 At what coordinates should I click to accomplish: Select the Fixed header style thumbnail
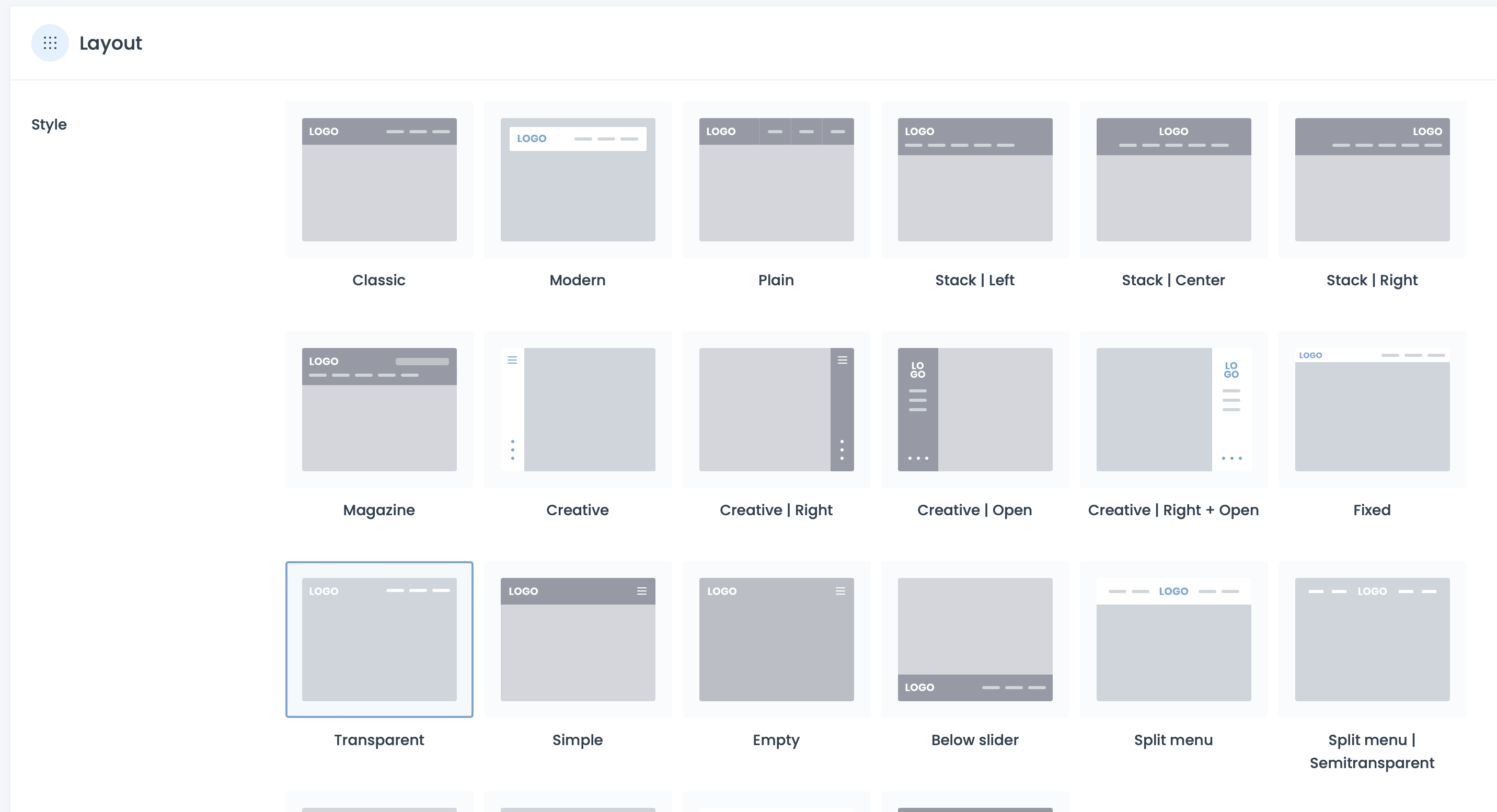(1372, 410)
